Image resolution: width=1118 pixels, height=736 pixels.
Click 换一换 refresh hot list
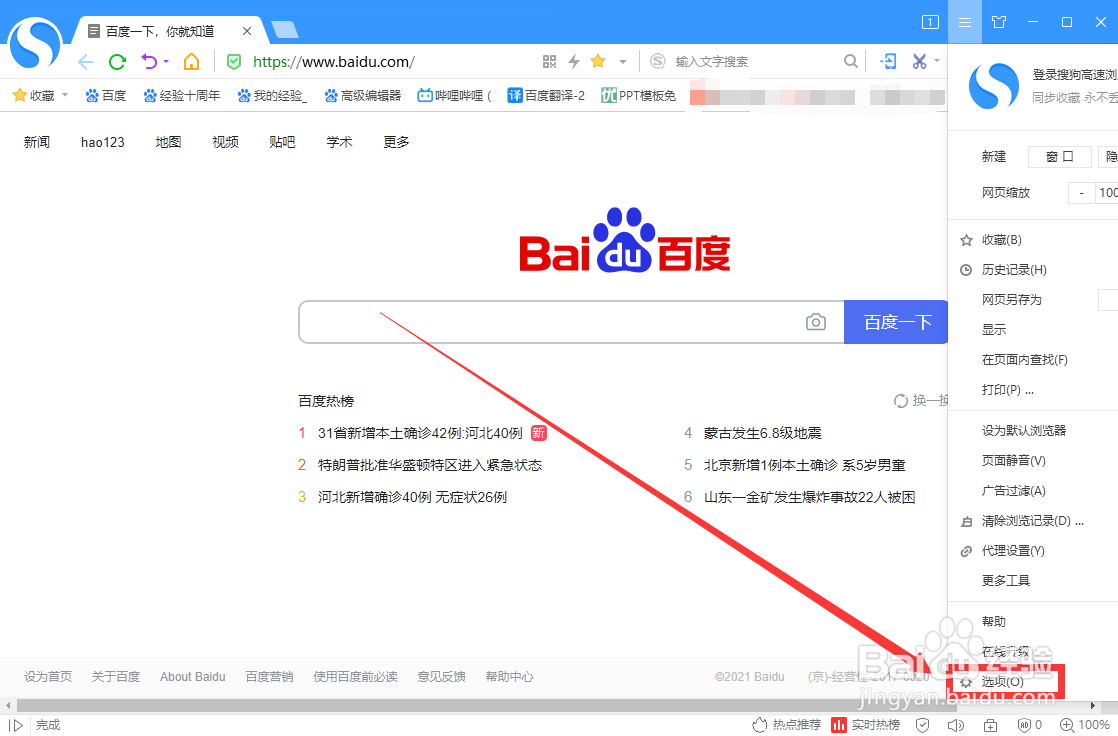(921, 401)
